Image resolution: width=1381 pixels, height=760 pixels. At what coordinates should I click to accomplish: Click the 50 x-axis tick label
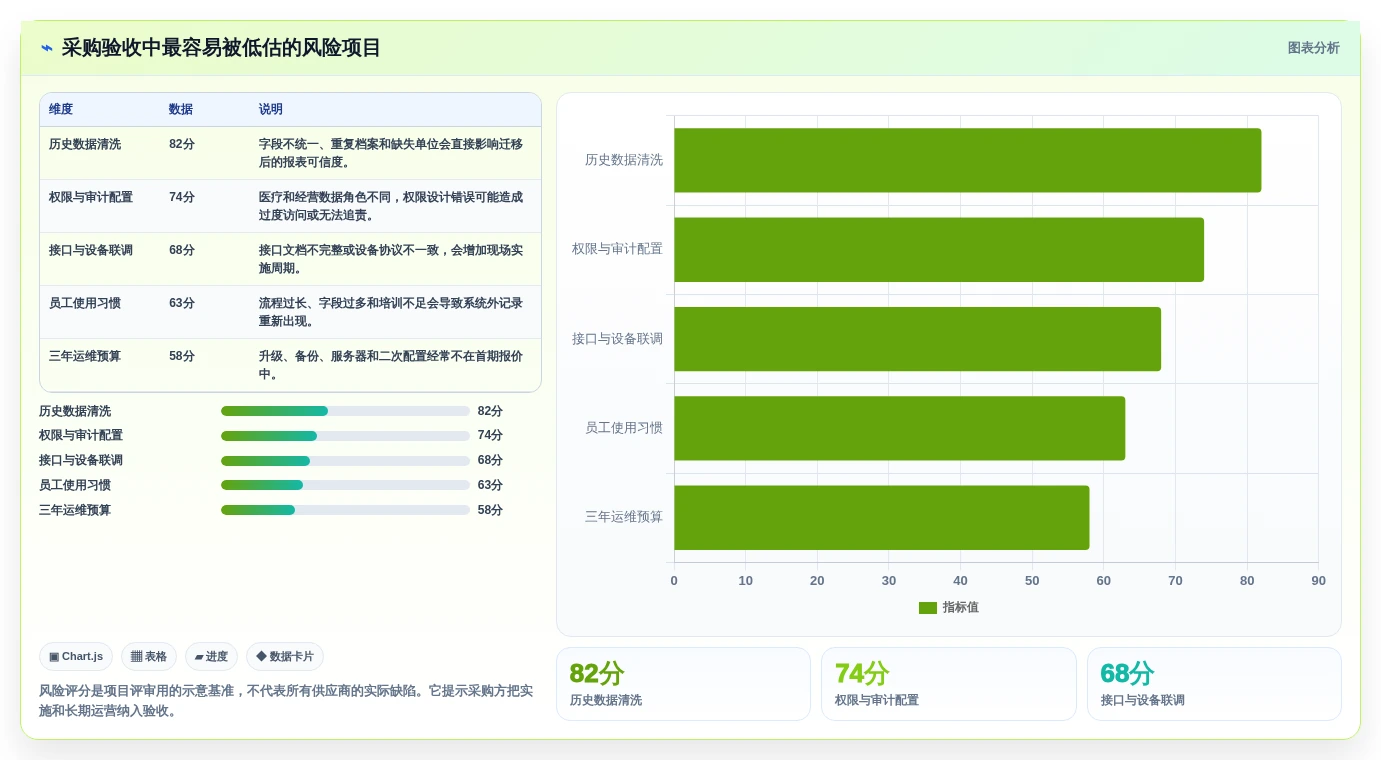1032,581
